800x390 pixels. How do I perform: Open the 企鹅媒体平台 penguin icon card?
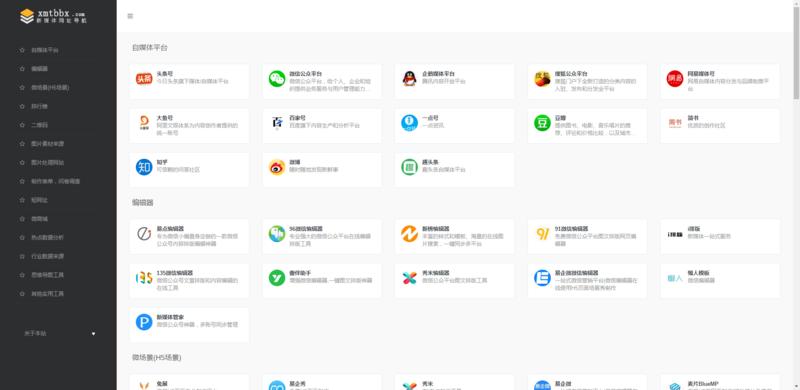pyautogui.click(x=455, y=81)
